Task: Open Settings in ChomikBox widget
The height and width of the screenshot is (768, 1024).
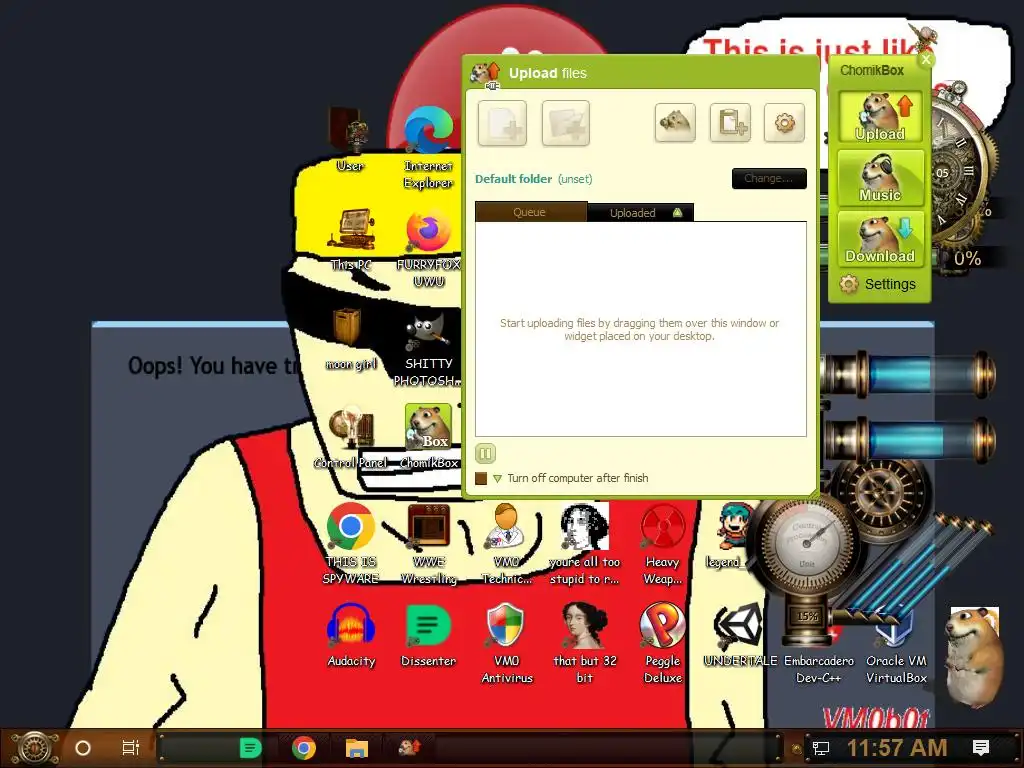Action: tap(878, 284)
